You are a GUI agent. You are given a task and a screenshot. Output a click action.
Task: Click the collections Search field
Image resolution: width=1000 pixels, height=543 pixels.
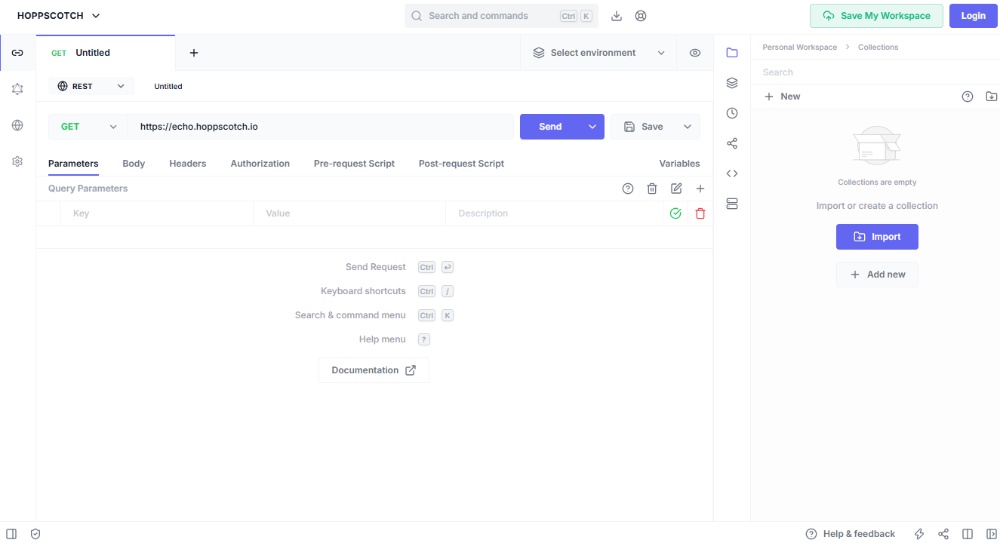tap(875, 72)
